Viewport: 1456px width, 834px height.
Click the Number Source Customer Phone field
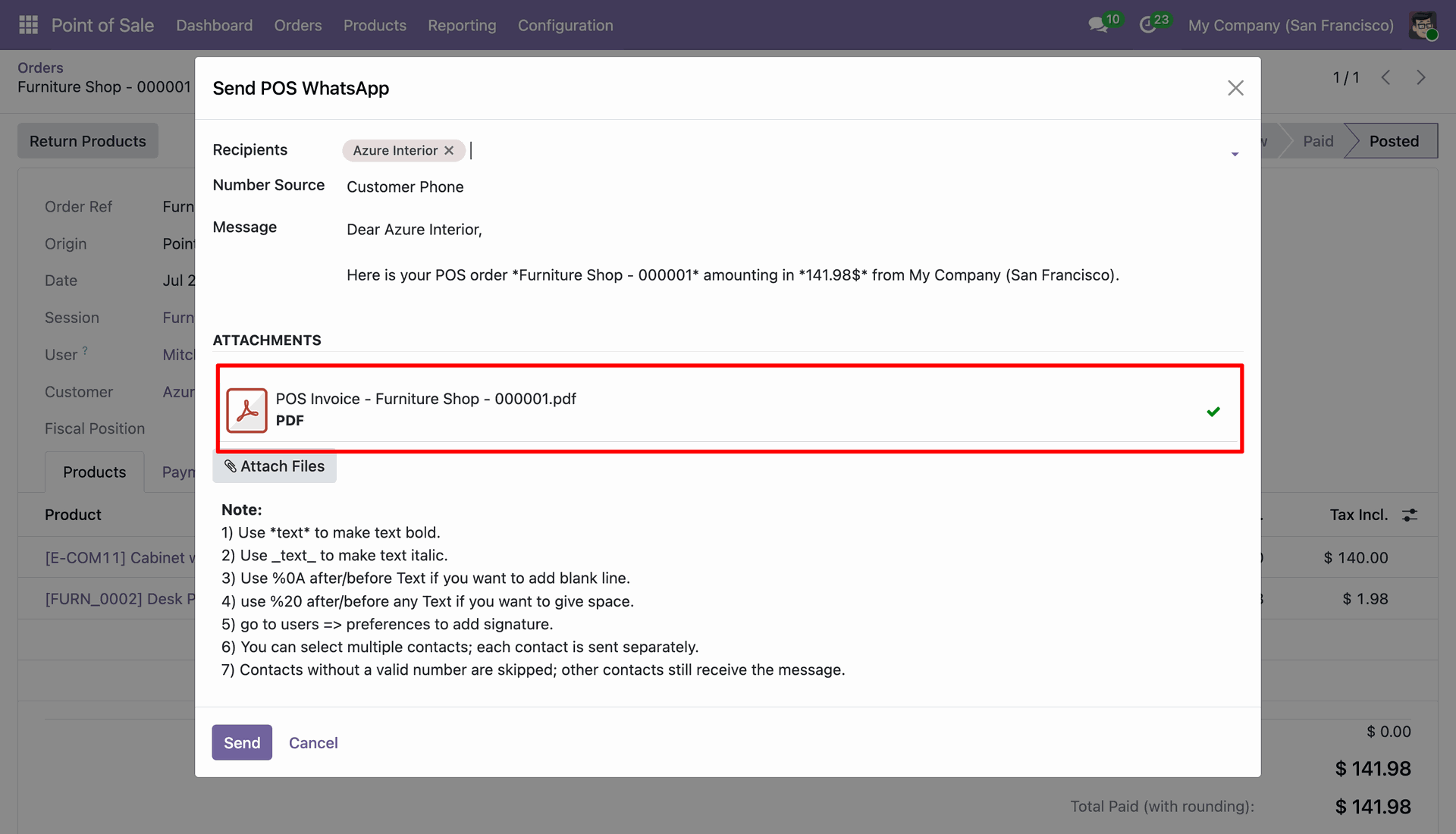click(405, 187)
